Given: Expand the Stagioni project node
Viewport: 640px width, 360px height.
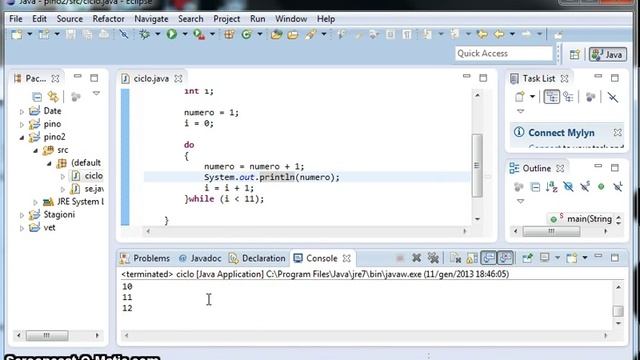Looking at the screenshot, I should click(x=22, y=215).
